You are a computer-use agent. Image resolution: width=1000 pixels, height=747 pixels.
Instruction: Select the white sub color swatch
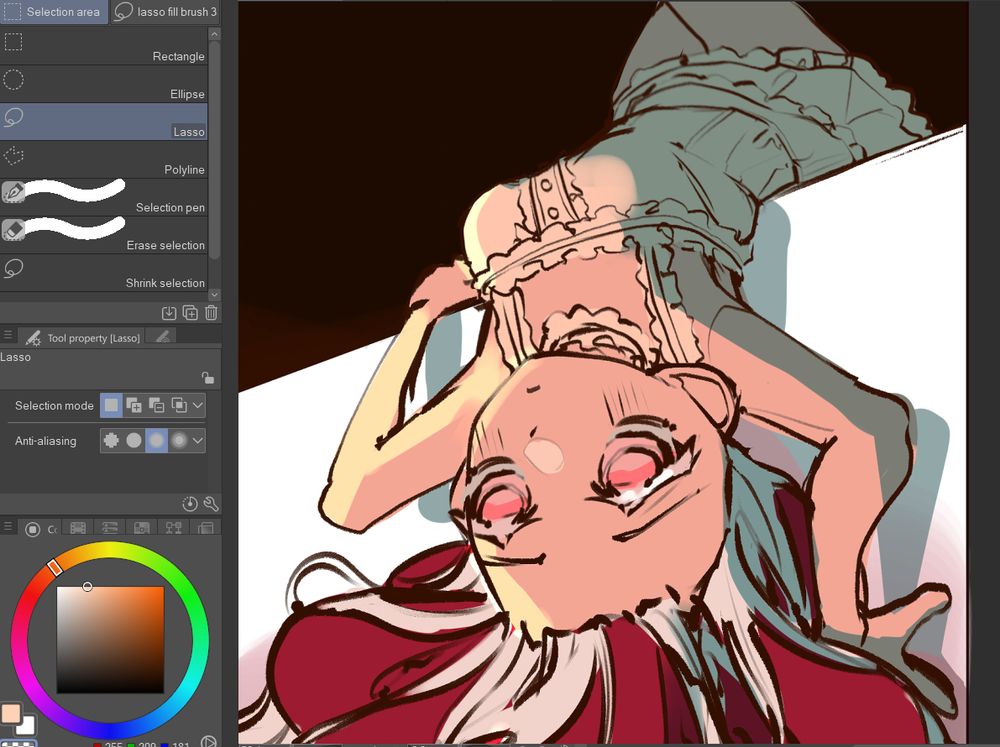pos(27,725)
